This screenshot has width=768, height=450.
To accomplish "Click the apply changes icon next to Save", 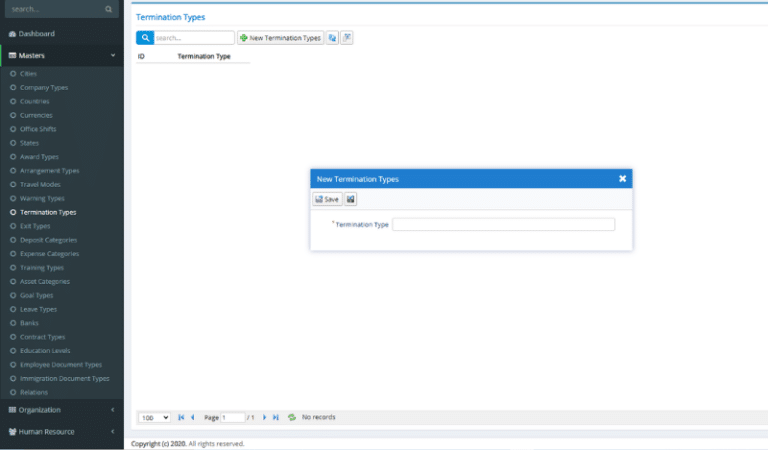I will pos(350,199).
